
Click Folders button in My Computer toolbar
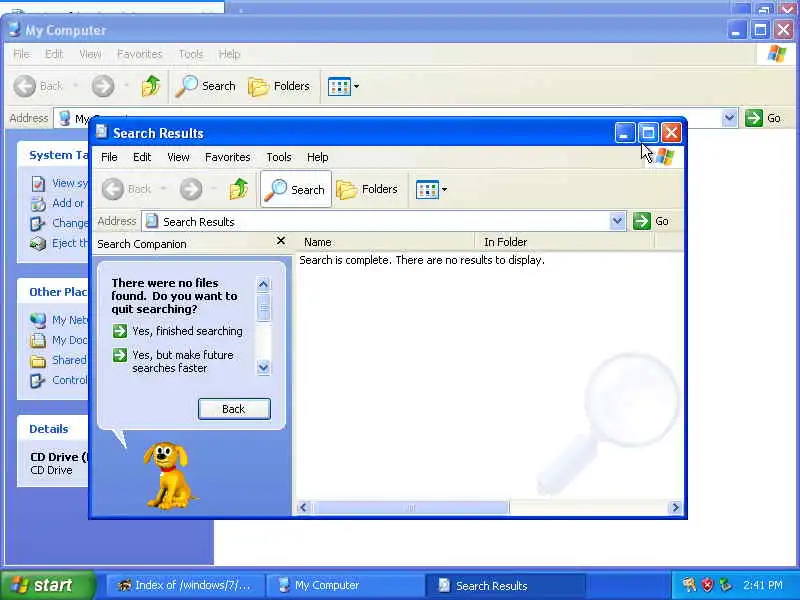tap(279, 86)
